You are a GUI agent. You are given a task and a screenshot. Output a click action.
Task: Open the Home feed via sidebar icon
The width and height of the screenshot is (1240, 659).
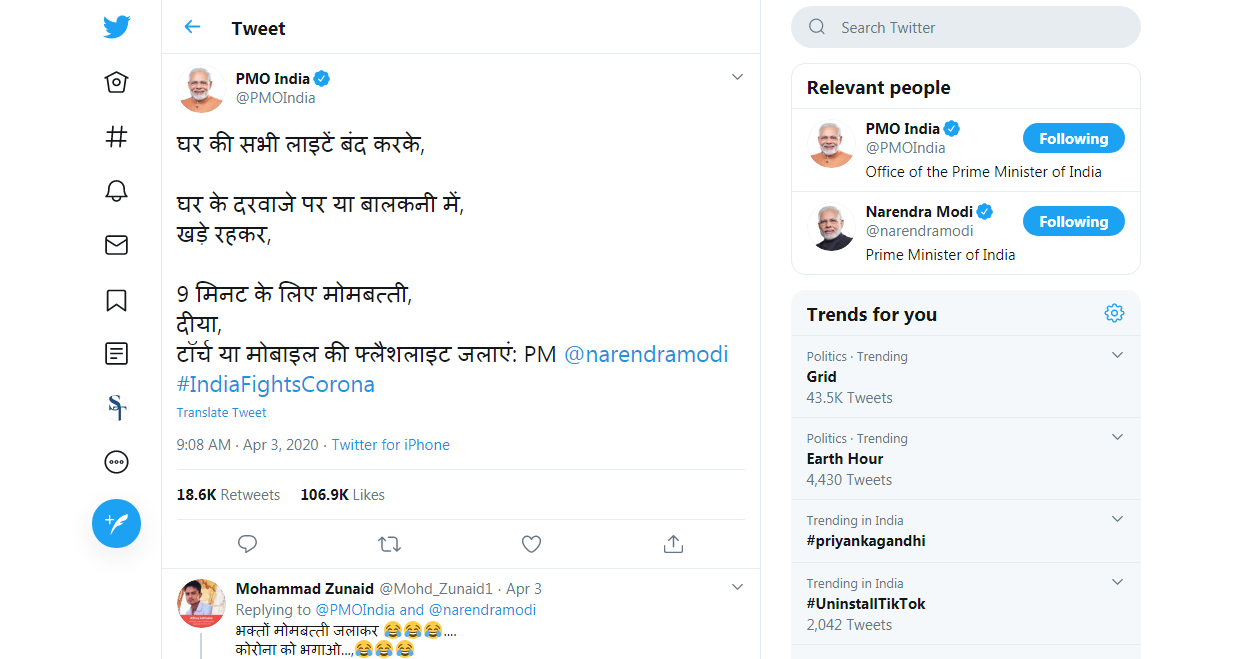(x=116, y=82)
